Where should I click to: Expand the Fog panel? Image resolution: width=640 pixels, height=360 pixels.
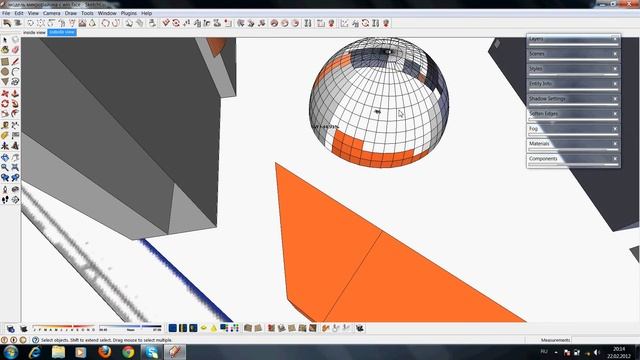(573, 129)
